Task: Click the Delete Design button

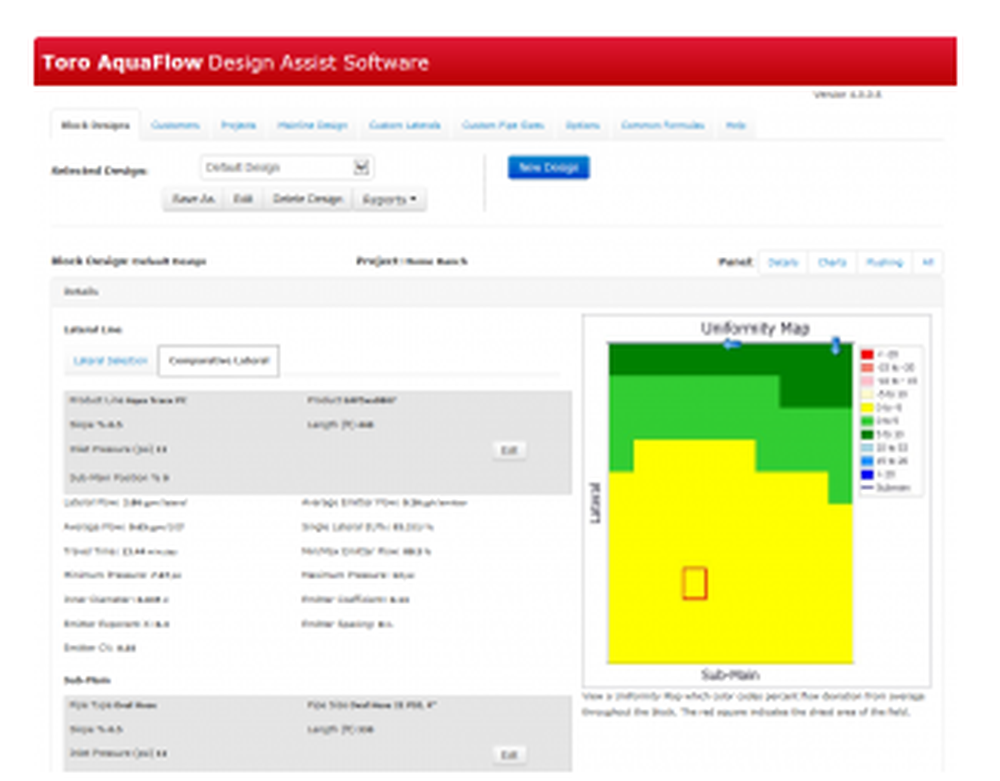Action: click(307, 199)
